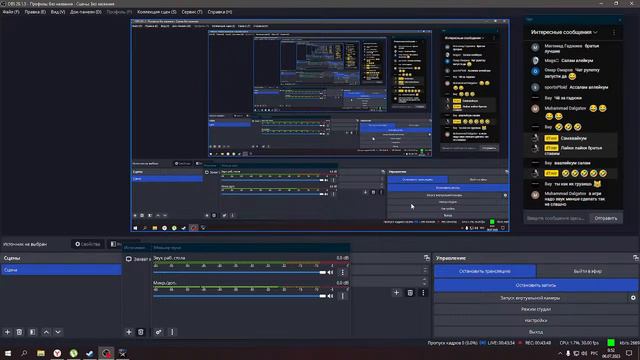Remove scene transition with trash icon
640x360 pixels.
tap(410, 293)
